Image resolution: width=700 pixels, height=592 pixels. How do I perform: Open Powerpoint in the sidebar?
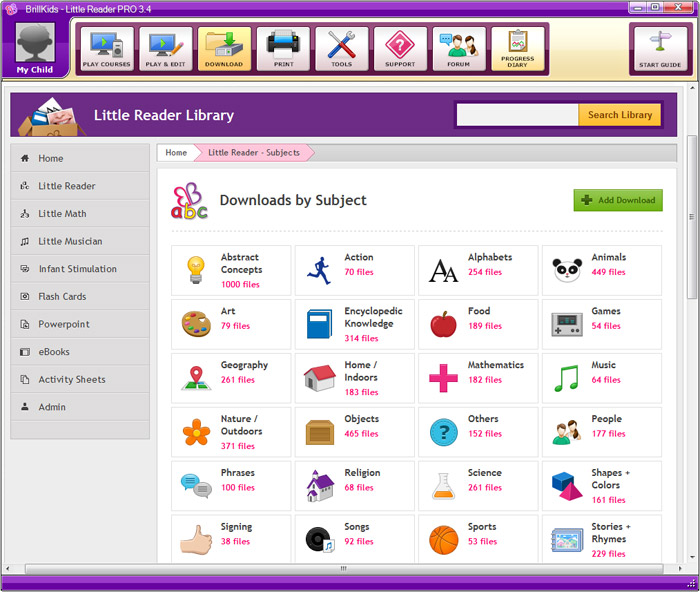pos(80,324)
